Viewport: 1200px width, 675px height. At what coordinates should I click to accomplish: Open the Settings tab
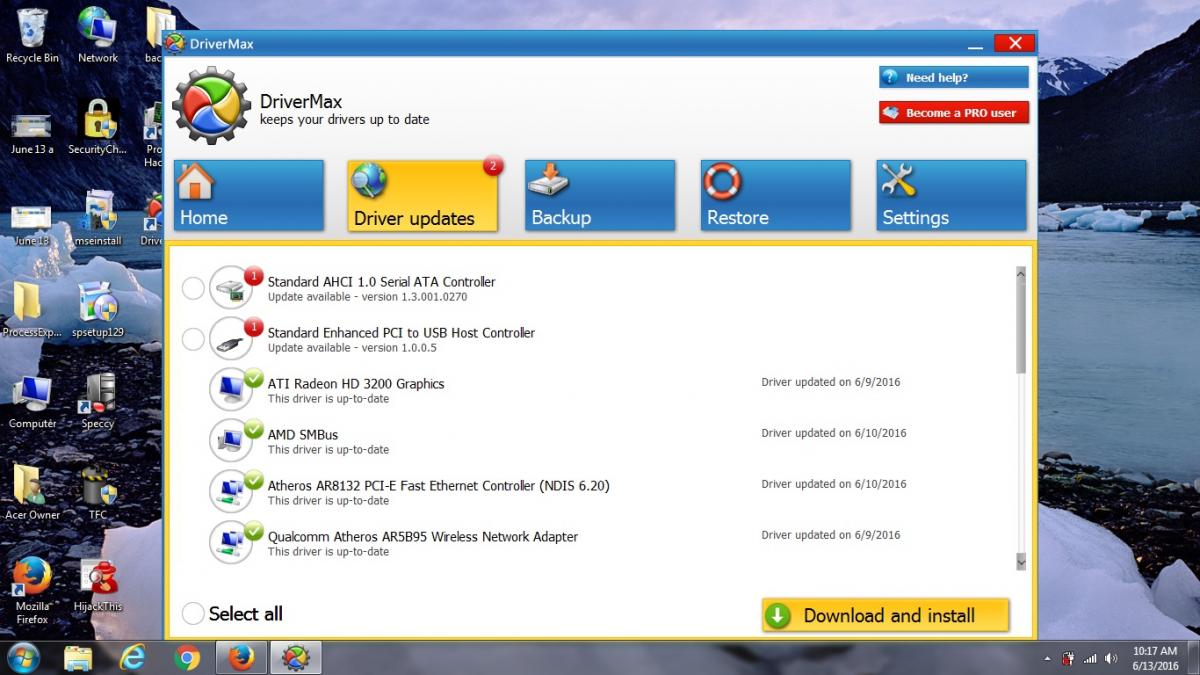click(x=952, y=196)
